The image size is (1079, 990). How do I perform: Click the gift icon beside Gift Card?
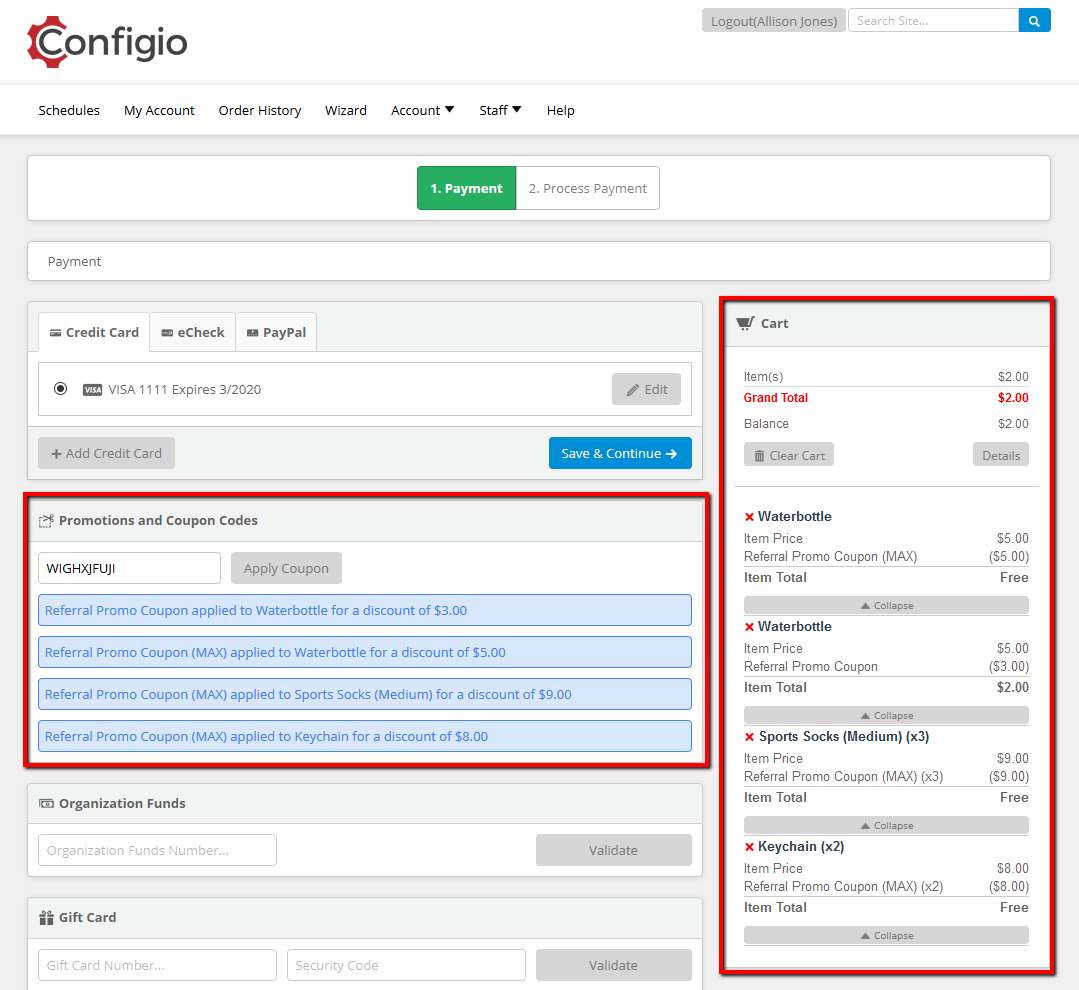coord(46,917)
